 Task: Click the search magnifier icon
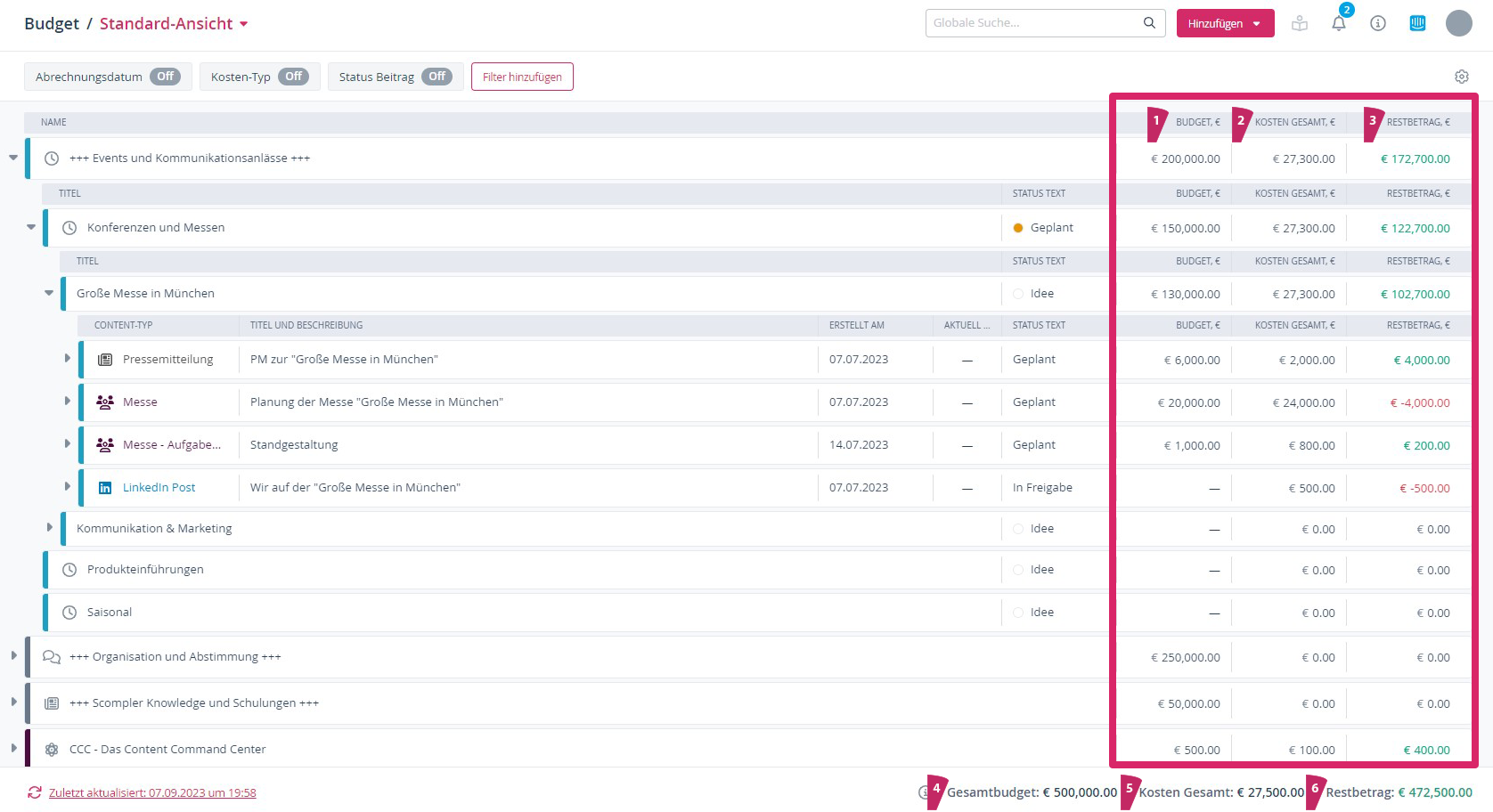pyautogui.click(x=1149, y=23)
